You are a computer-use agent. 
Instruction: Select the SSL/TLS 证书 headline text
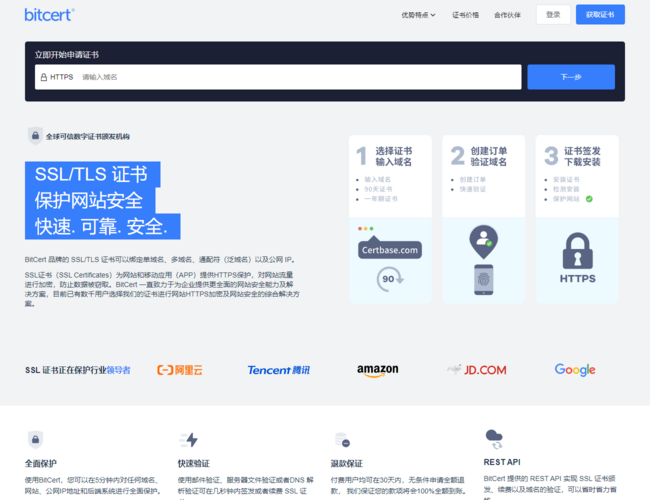pyautogui.click(x=91, y=174)
